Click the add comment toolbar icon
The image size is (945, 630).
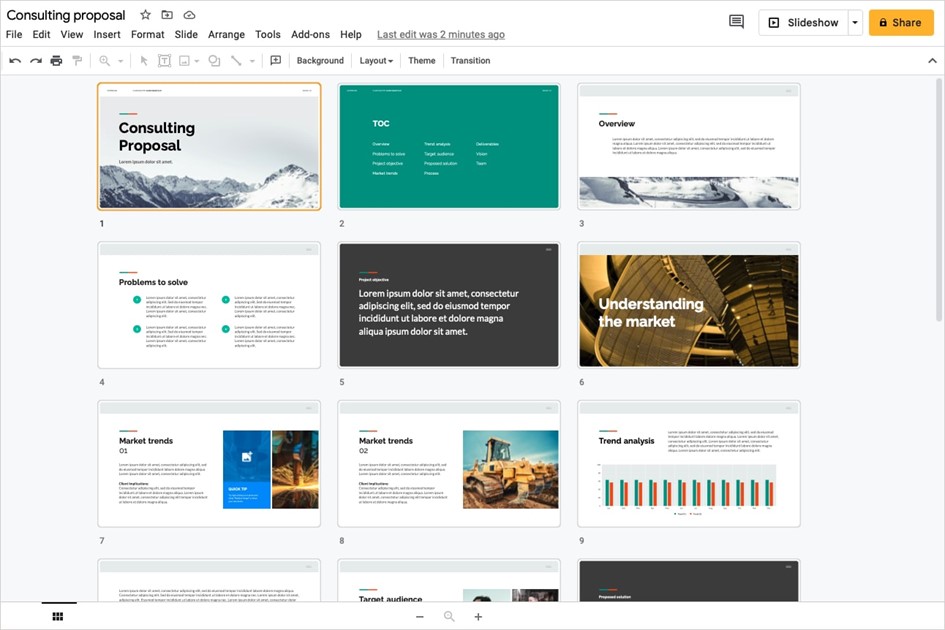(x=276, y=61)
